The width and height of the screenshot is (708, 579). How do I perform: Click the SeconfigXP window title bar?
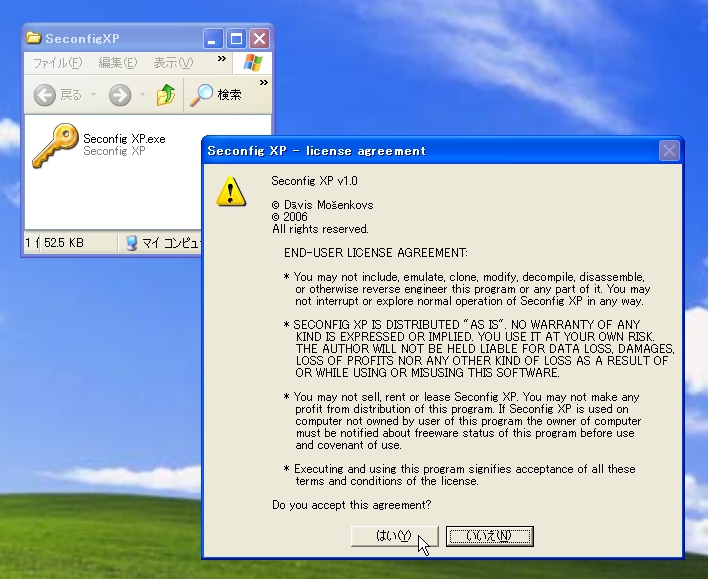pyautogui.click(x=113, y=38)
